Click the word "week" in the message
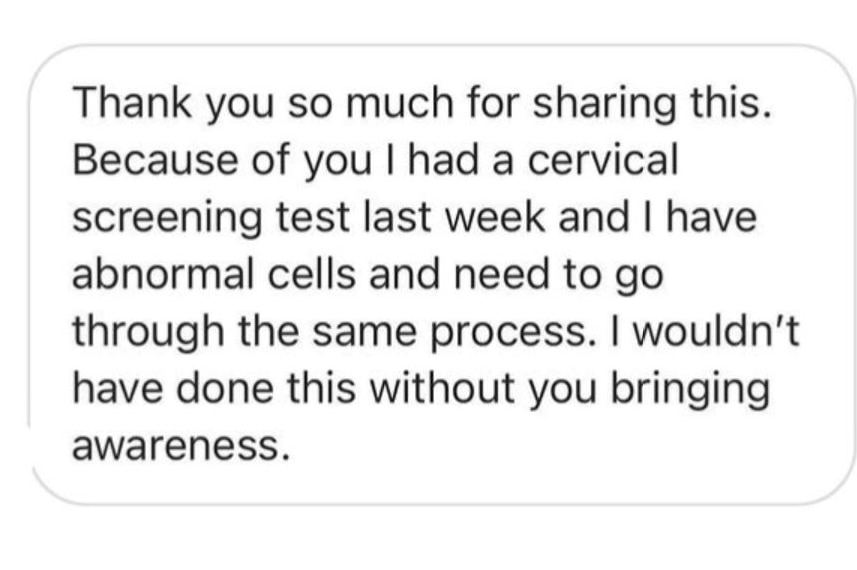Image resolution: width=857 pixels, height=570 pixels. click(x=495, y=216)
